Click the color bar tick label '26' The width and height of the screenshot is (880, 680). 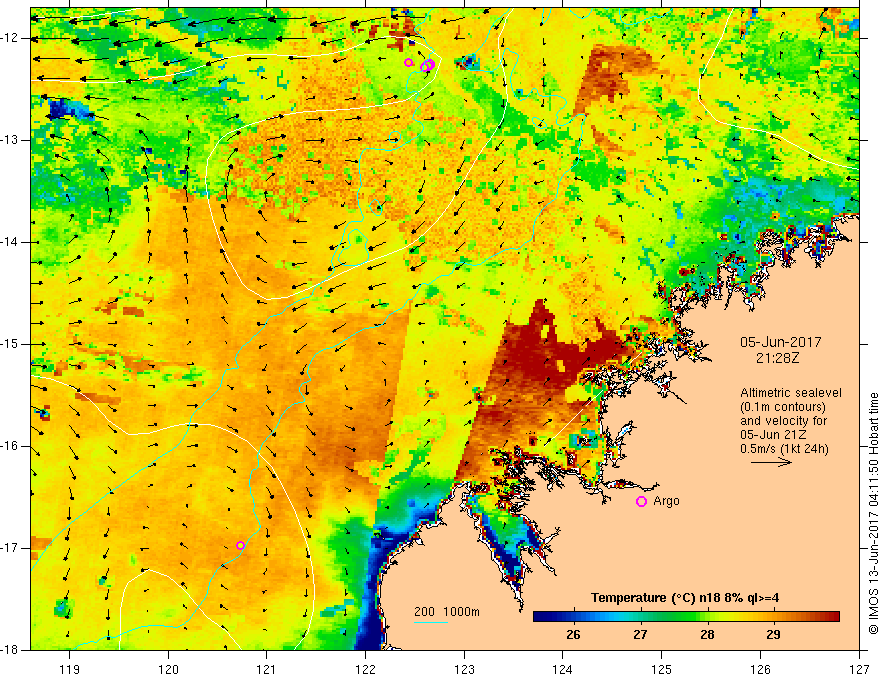[573, 635]
